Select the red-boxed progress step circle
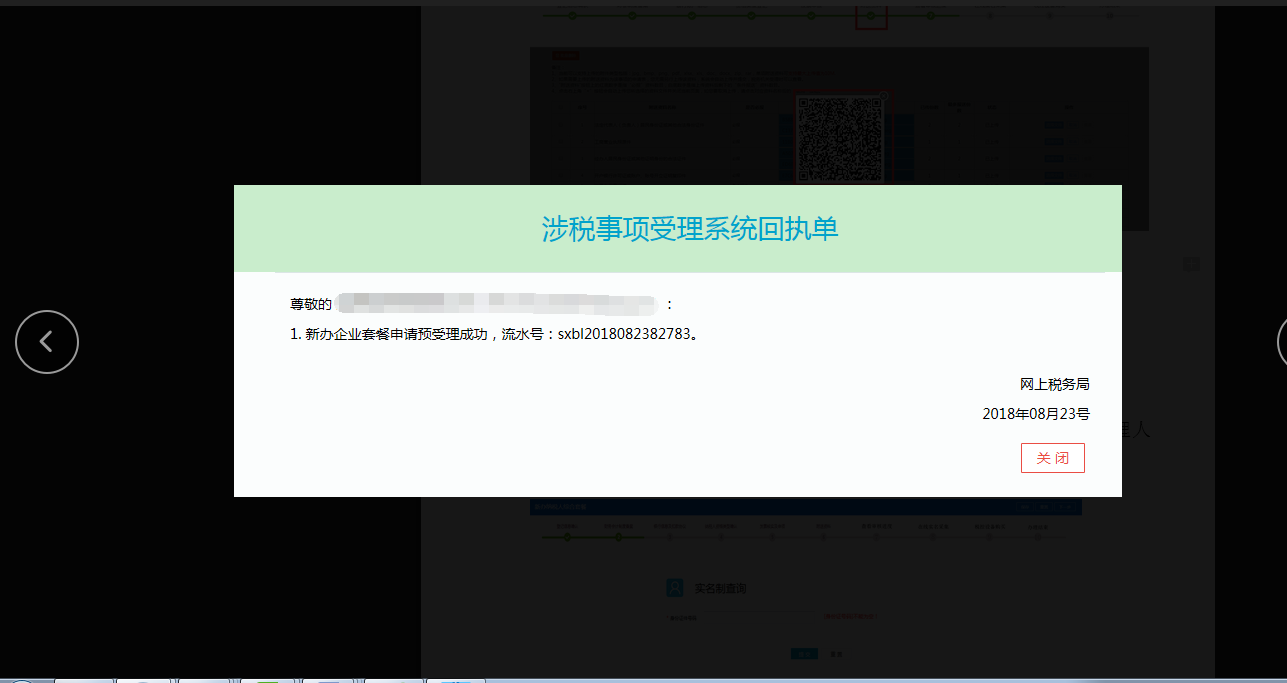Viewport: 1287px width, 683px height. [871, 16]
